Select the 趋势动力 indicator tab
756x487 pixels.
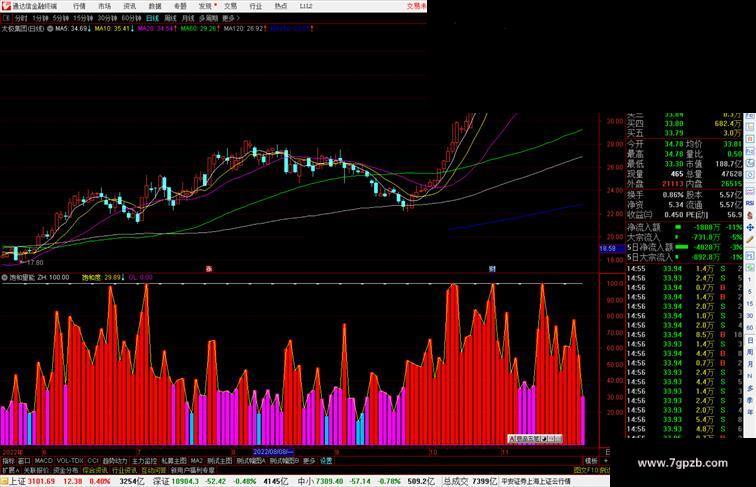coord(115,461)
